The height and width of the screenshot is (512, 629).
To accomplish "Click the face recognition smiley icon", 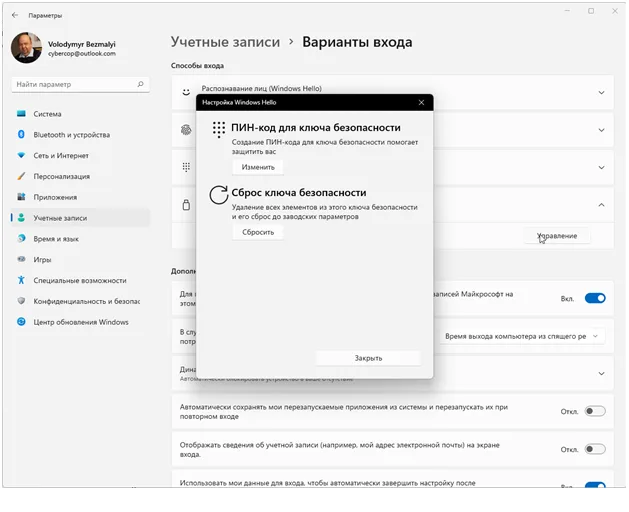I will (x=186, y=92).
